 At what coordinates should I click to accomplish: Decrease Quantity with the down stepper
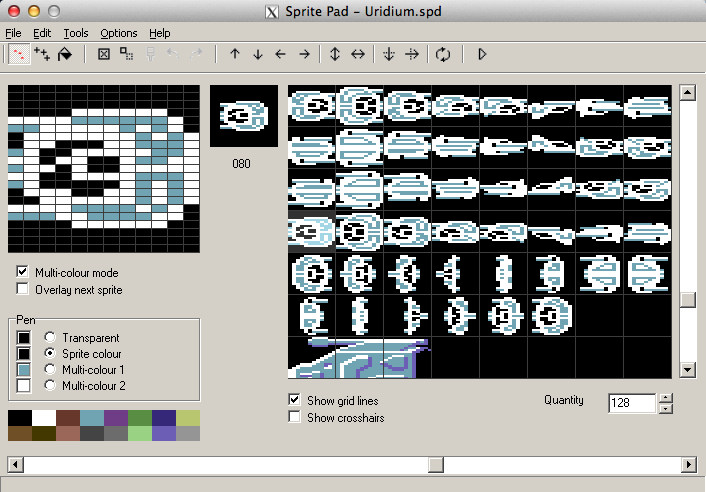(x=665, y=409)
